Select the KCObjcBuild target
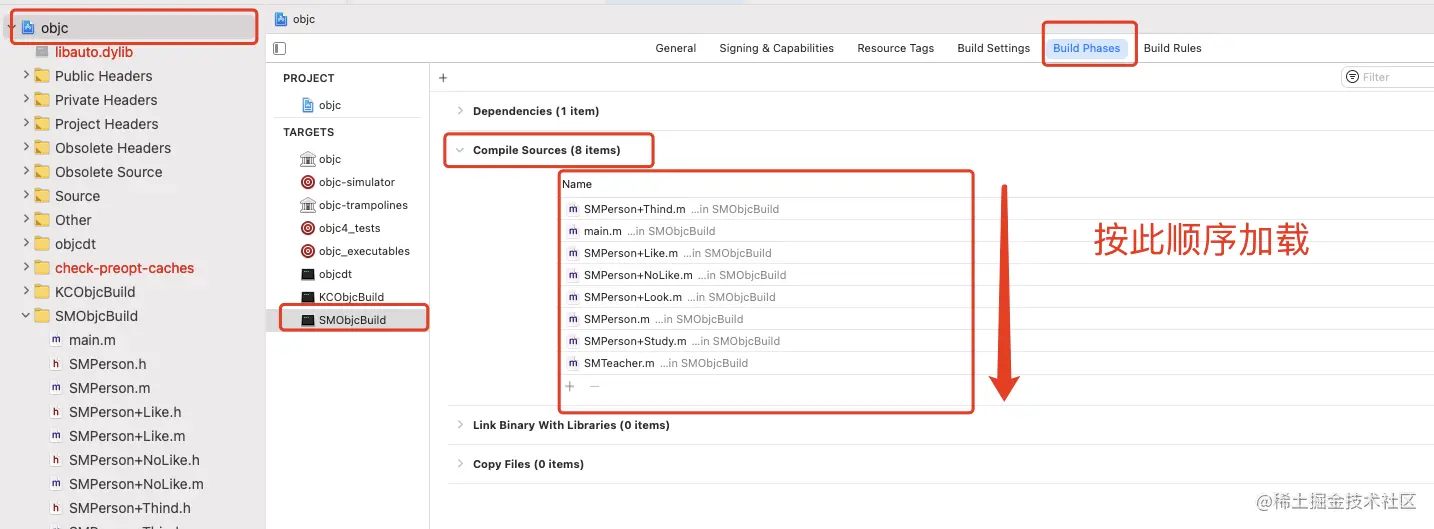The width and height of the screenshot is (1434, 529). click(351, 297)
